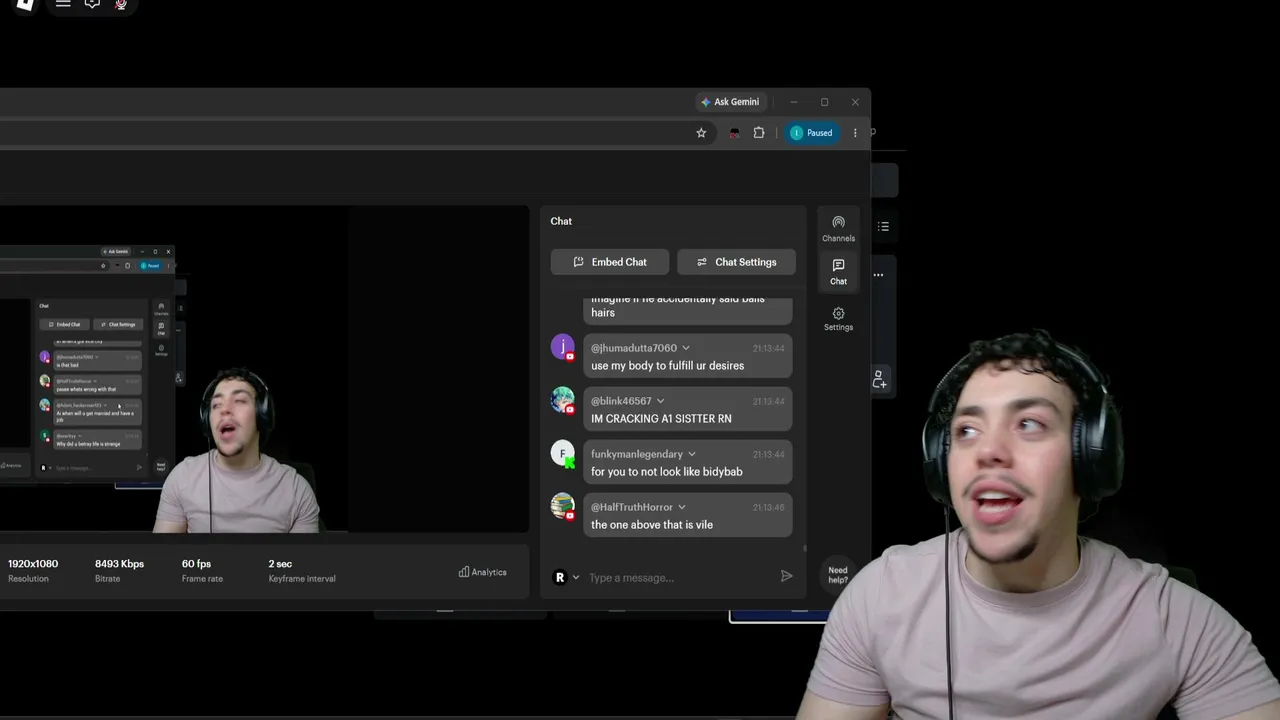Select the Chat sidebar tab
The height and width of the screenshot is (720, 1280).
point(838,271)
